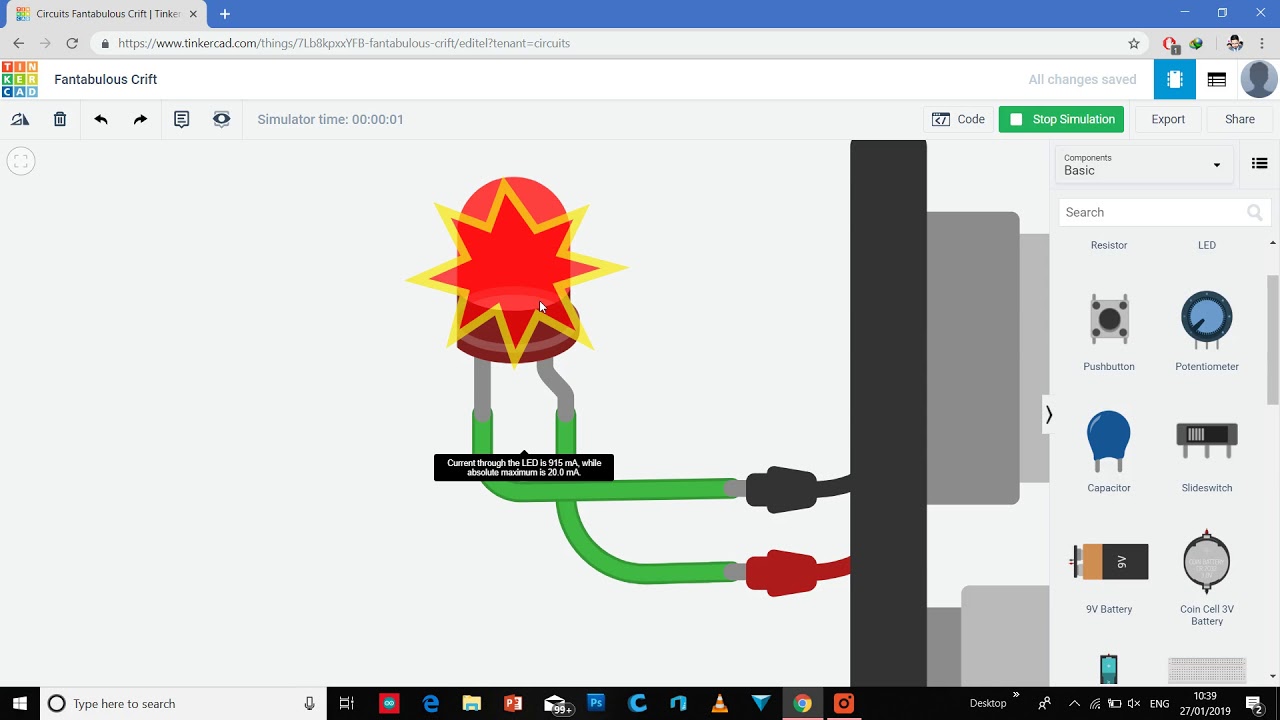Collapse the components panel arrow
1280x720 pixels.
1048,414
